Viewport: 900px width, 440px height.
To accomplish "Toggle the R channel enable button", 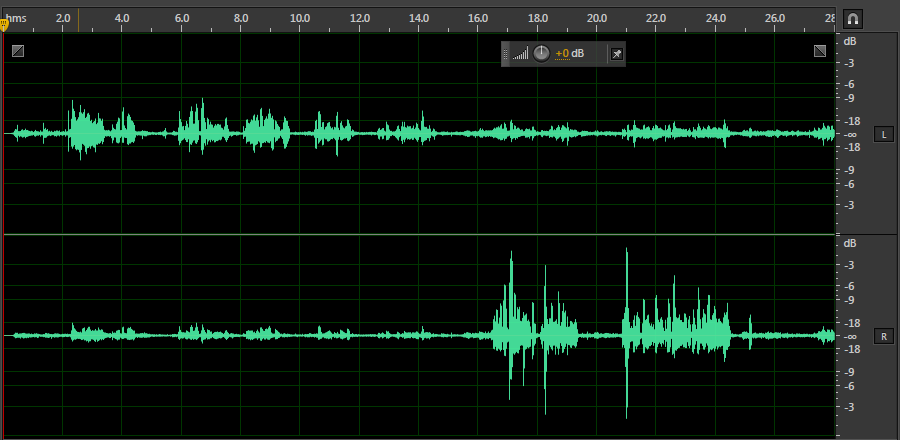I will point(884,336).
